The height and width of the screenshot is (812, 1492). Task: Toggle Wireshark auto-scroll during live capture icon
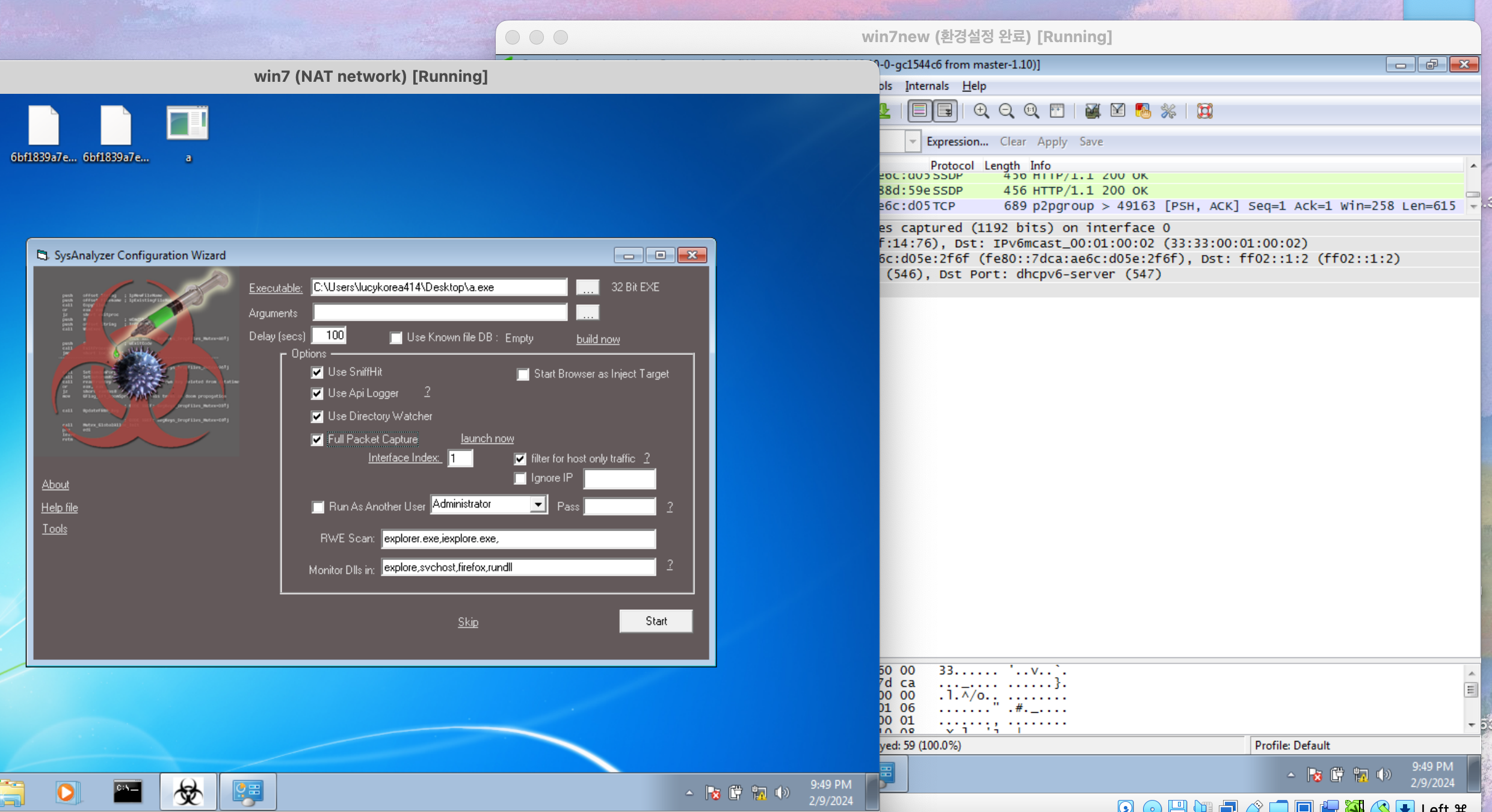(945, 111)
